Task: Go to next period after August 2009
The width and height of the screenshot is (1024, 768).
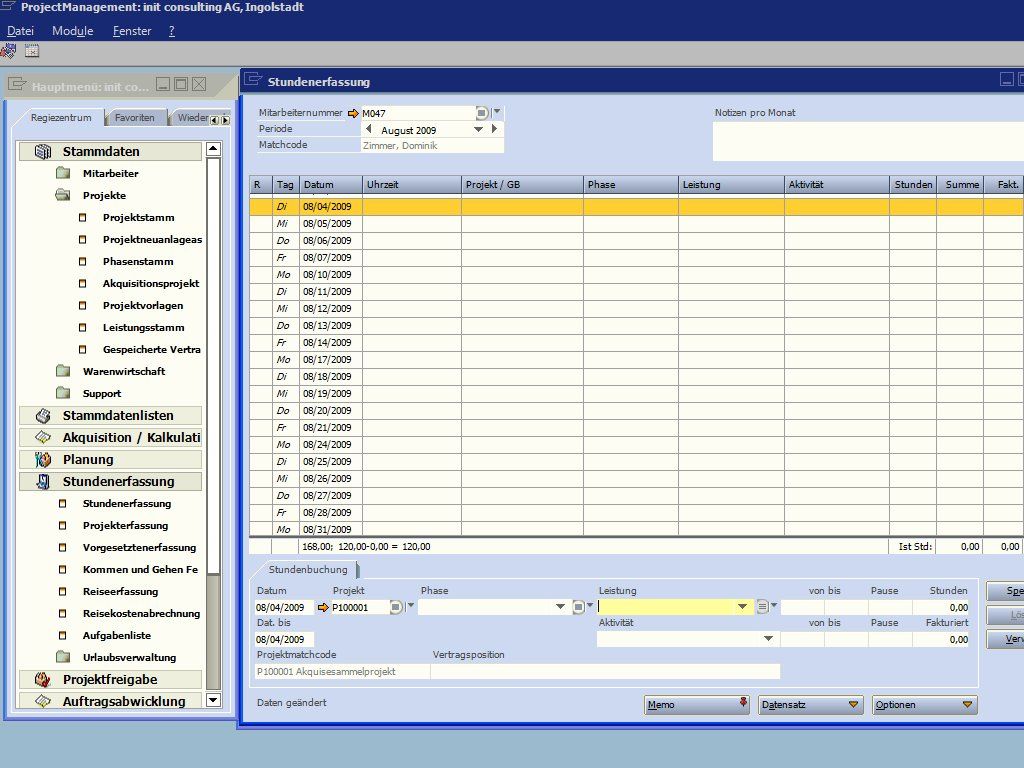Action: tap(494, 129)
